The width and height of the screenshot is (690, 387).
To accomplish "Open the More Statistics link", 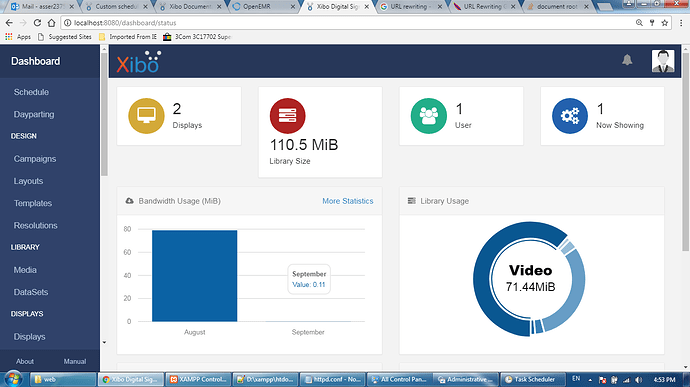I will tap(348, 201).
